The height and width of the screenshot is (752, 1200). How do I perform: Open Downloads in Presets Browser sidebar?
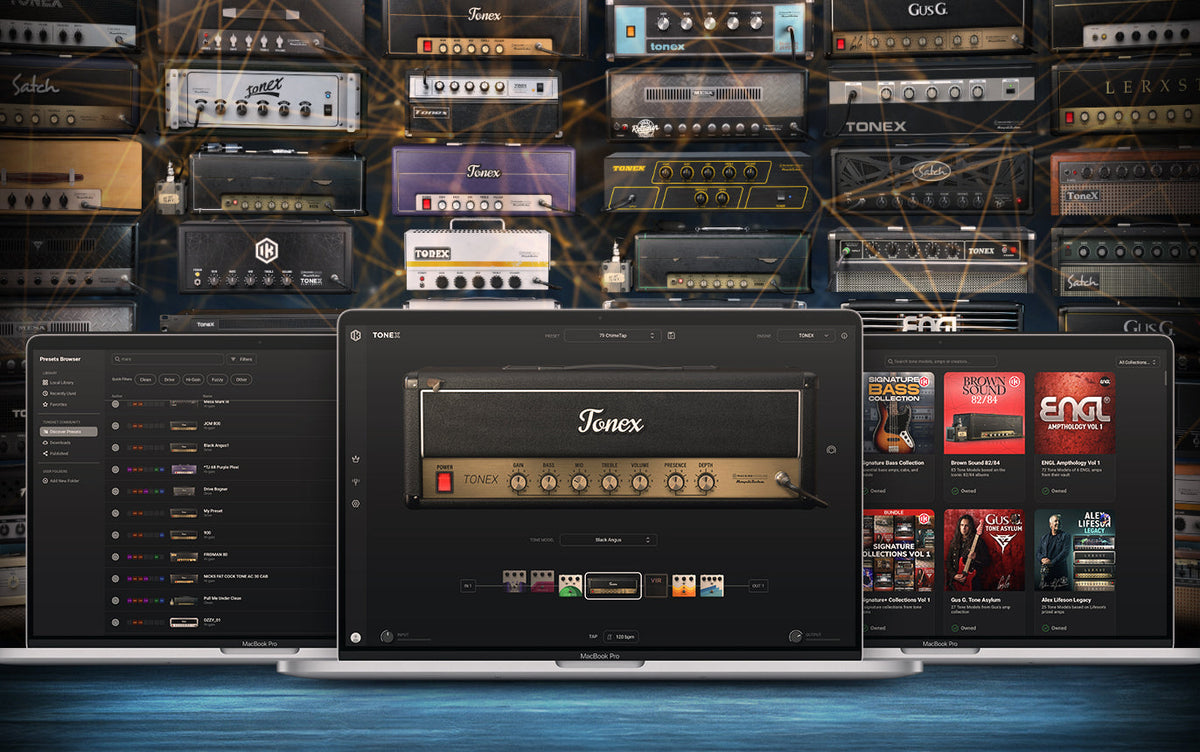pos(56,442)
